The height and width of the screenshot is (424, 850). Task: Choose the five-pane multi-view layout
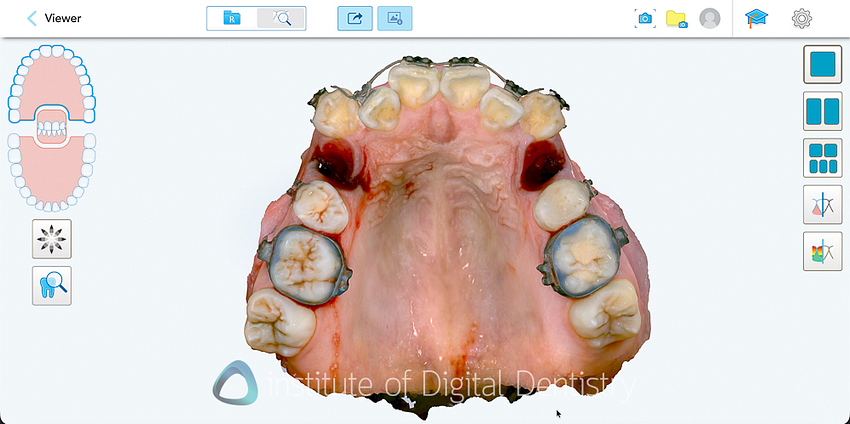tap(822, 158)
